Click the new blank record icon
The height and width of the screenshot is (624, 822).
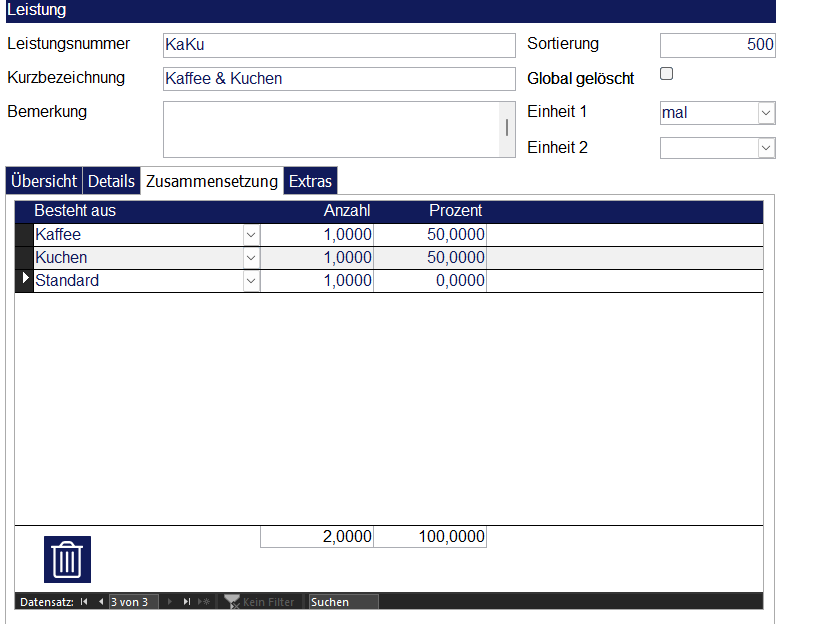(x=203, y=602)
